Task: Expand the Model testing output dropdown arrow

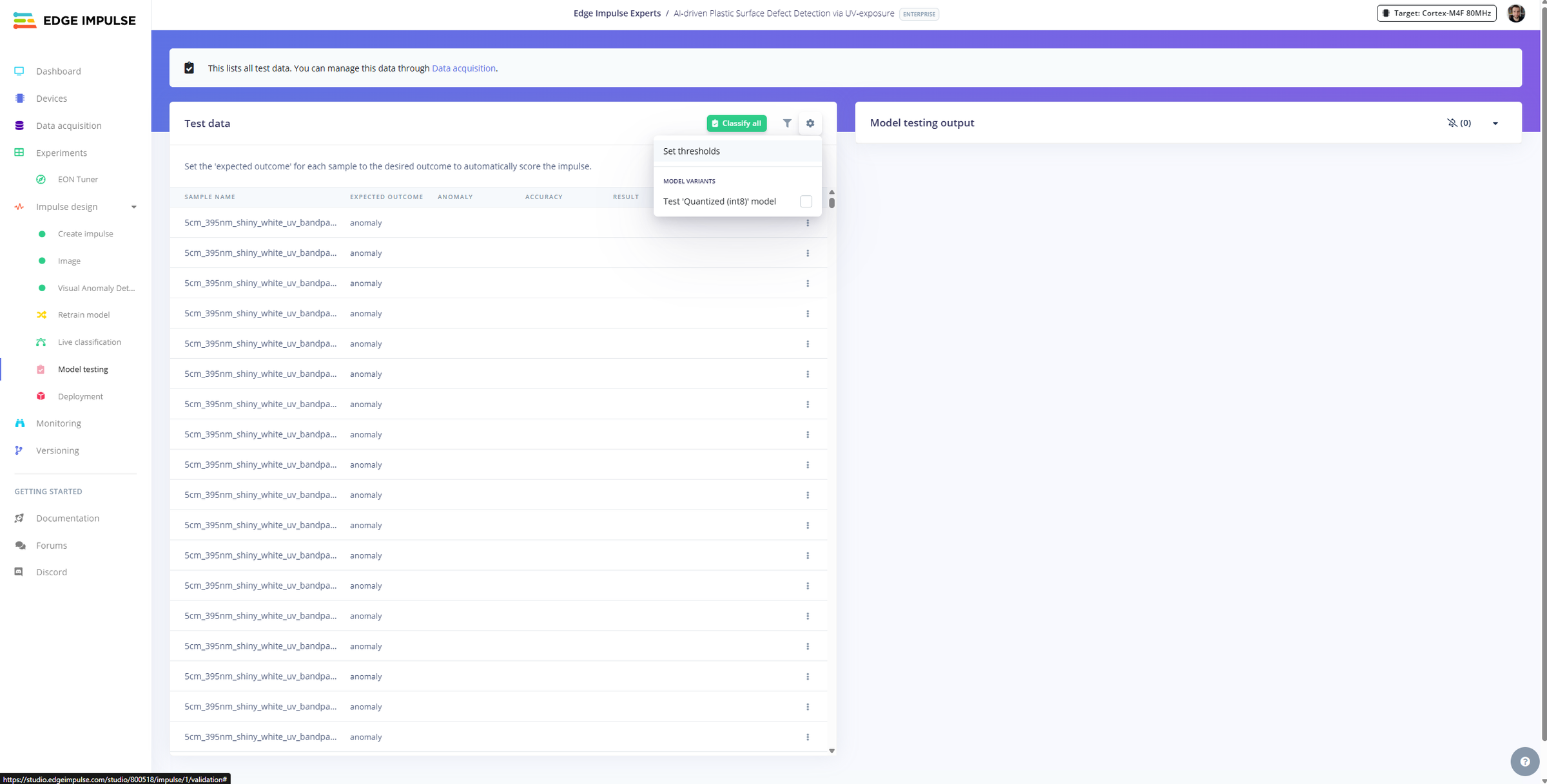Action: click(x=1495, y=123)
